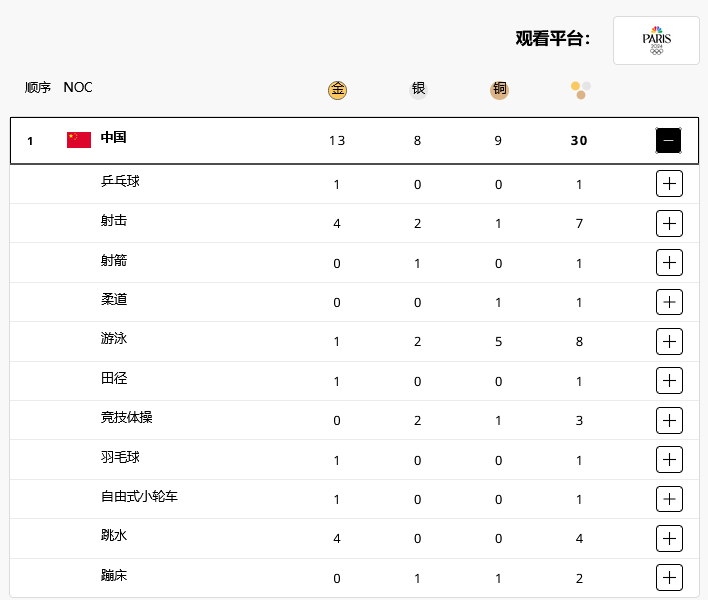Expand the 羽毛球 row details
Screen dimensions: 708x600
tap(669, 460)
